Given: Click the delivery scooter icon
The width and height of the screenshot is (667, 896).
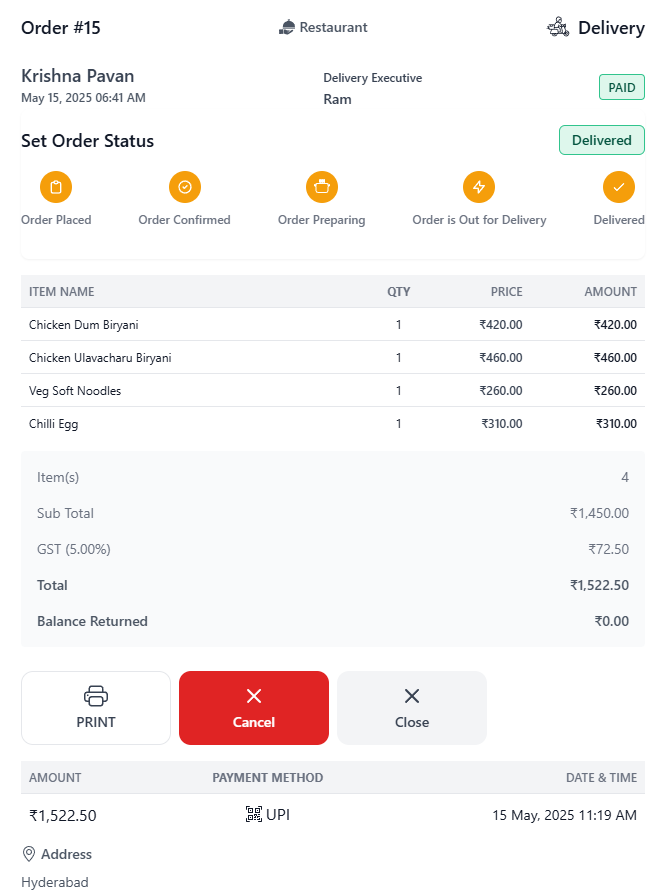Looking at the screenshot, I should (x=558, y=27).
